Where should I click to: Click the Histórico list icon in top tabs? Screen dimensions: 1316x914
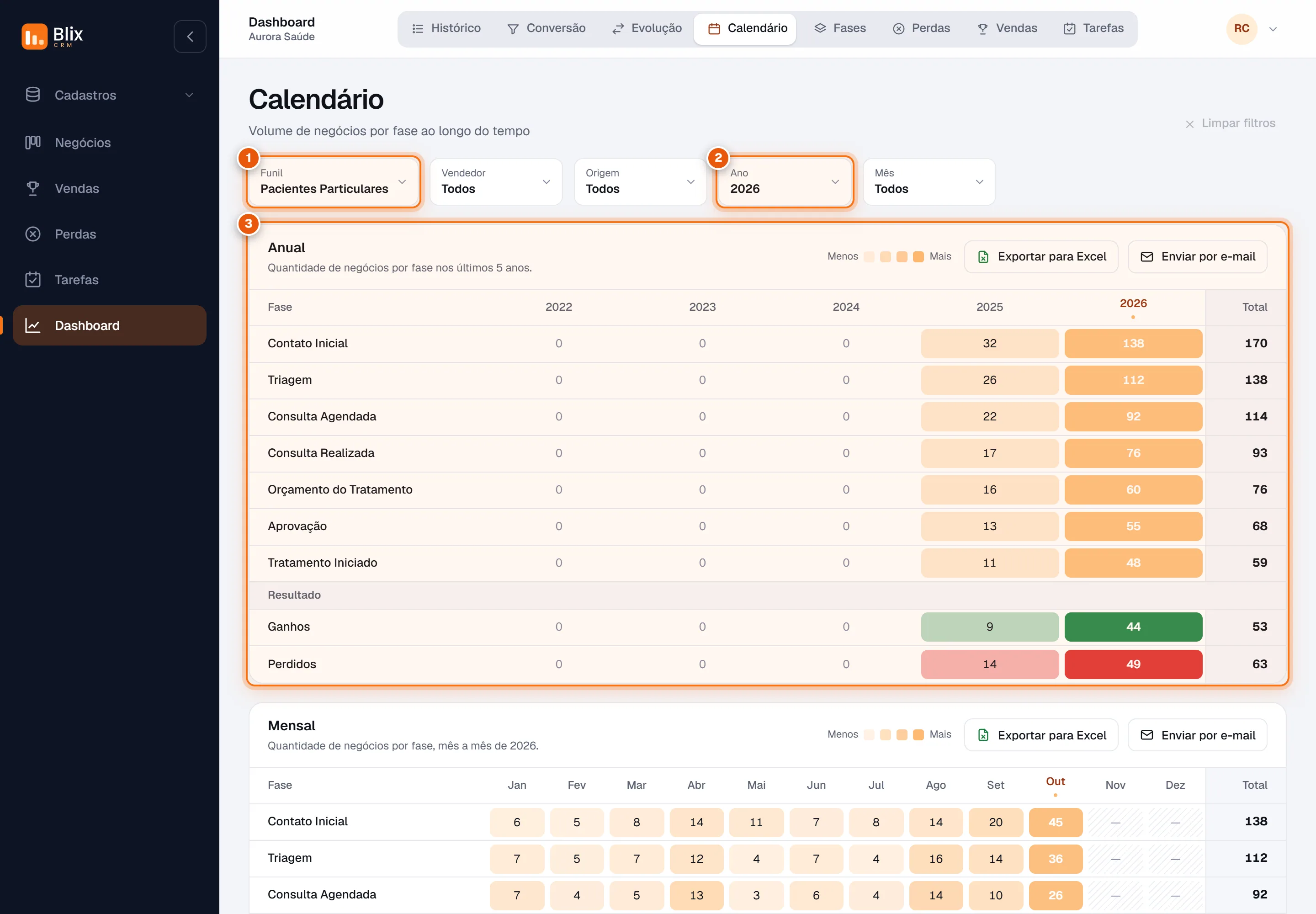pos(418,29)
